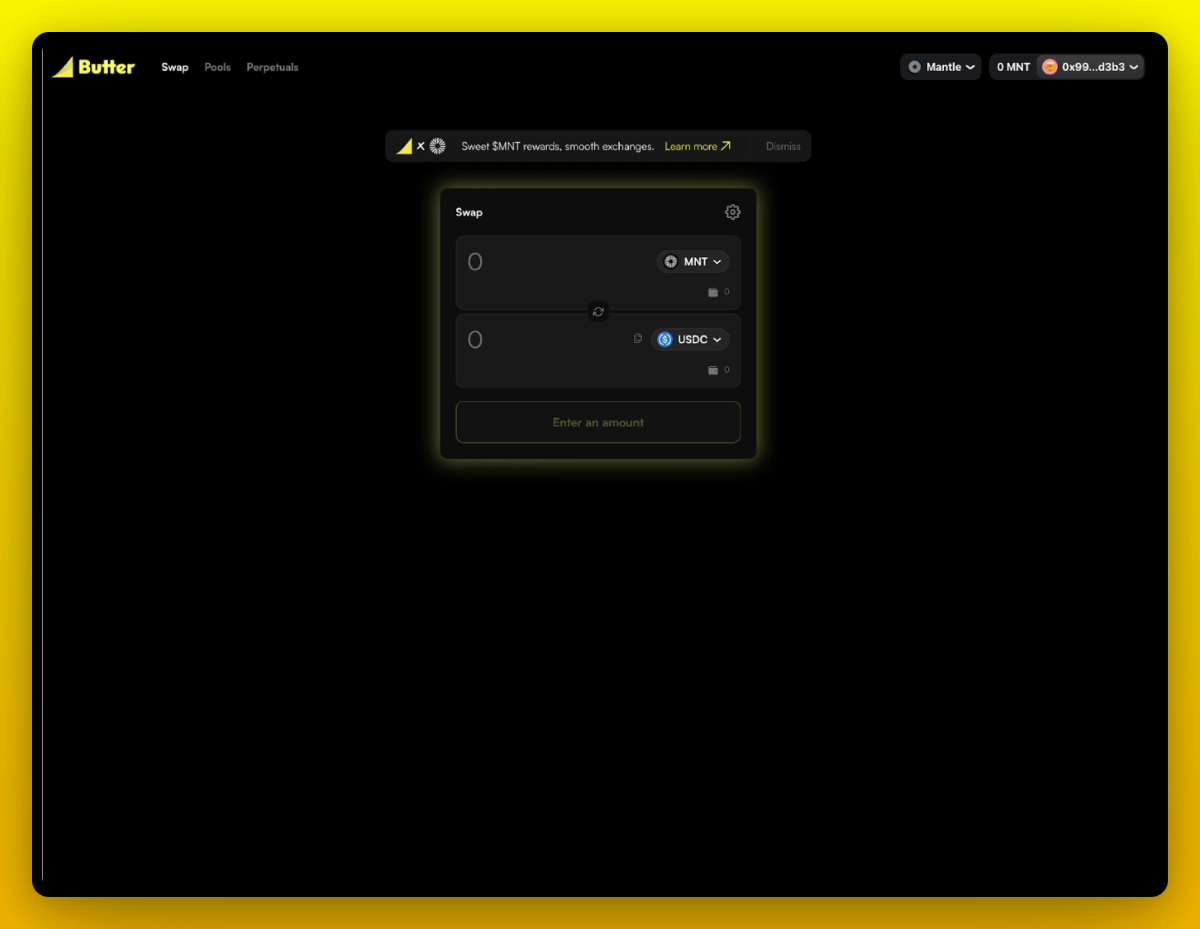Click the wallet avatar beside 0x99...d3b3
This screenshot has width=1200, height=929.
[x=1050, y=67]
